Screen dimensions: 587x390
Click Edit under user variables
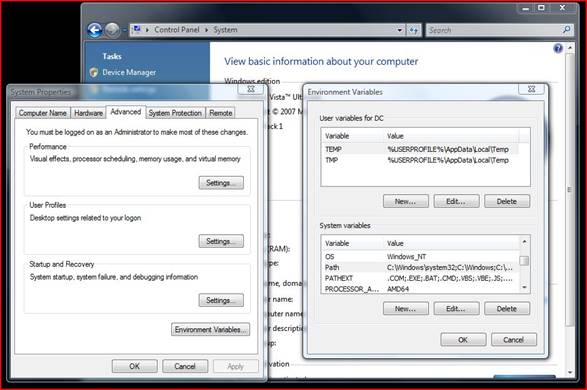pyautogui.click(x=456, y=201)
